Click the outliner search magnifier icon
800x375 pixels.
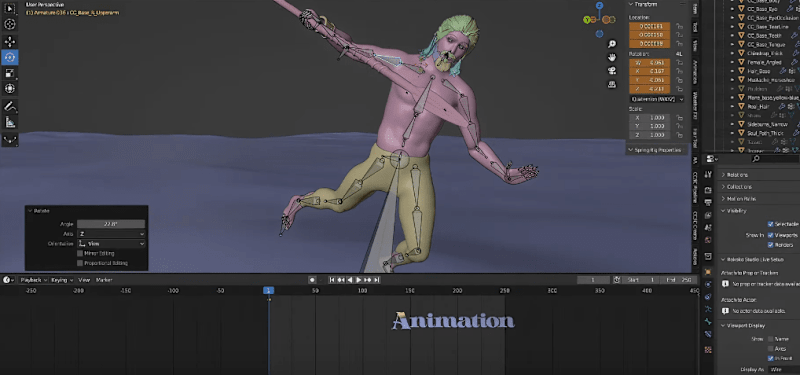[x=756, y=159]
